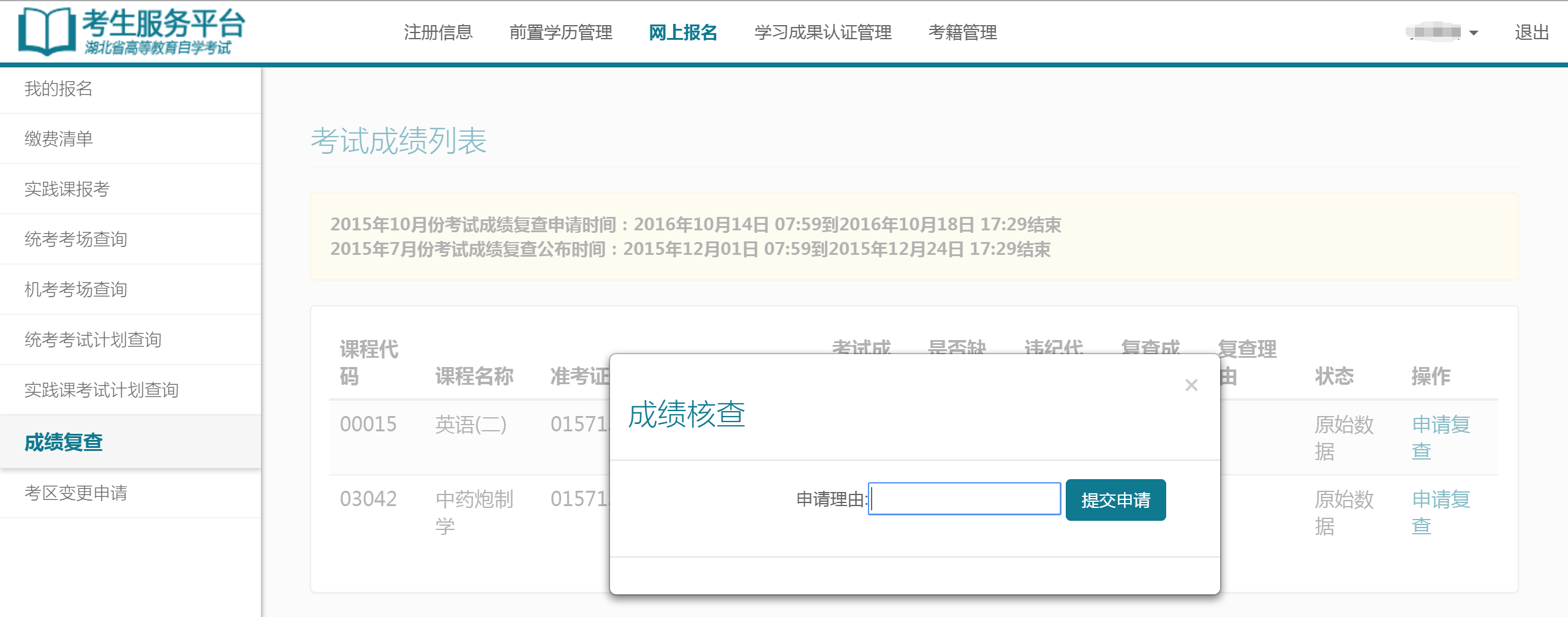The image size is (1568, 617).
Task: Switch to 考籍管理 section
Action: point(962,32)
